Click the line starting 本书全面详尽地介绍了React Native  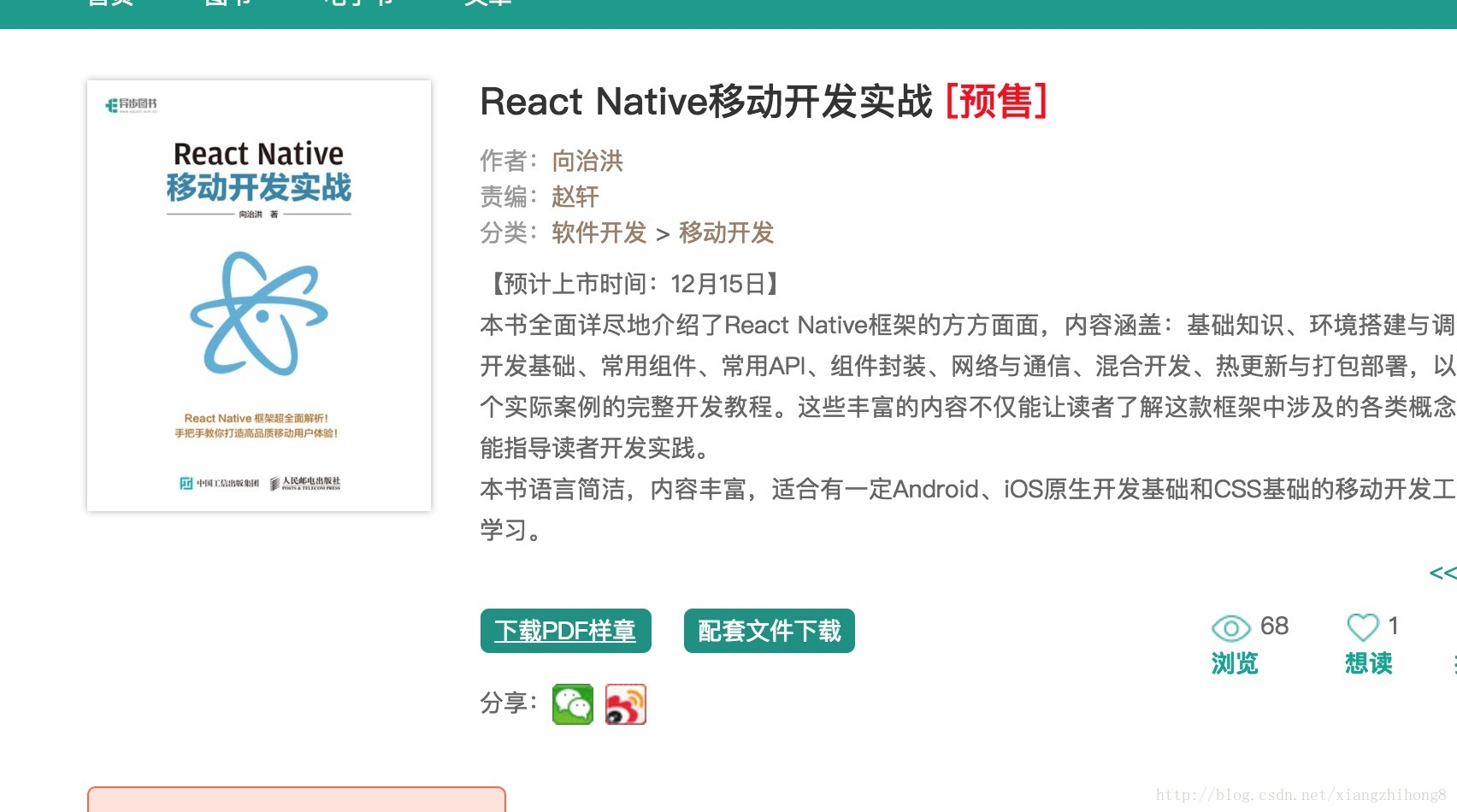click(968, 325)
